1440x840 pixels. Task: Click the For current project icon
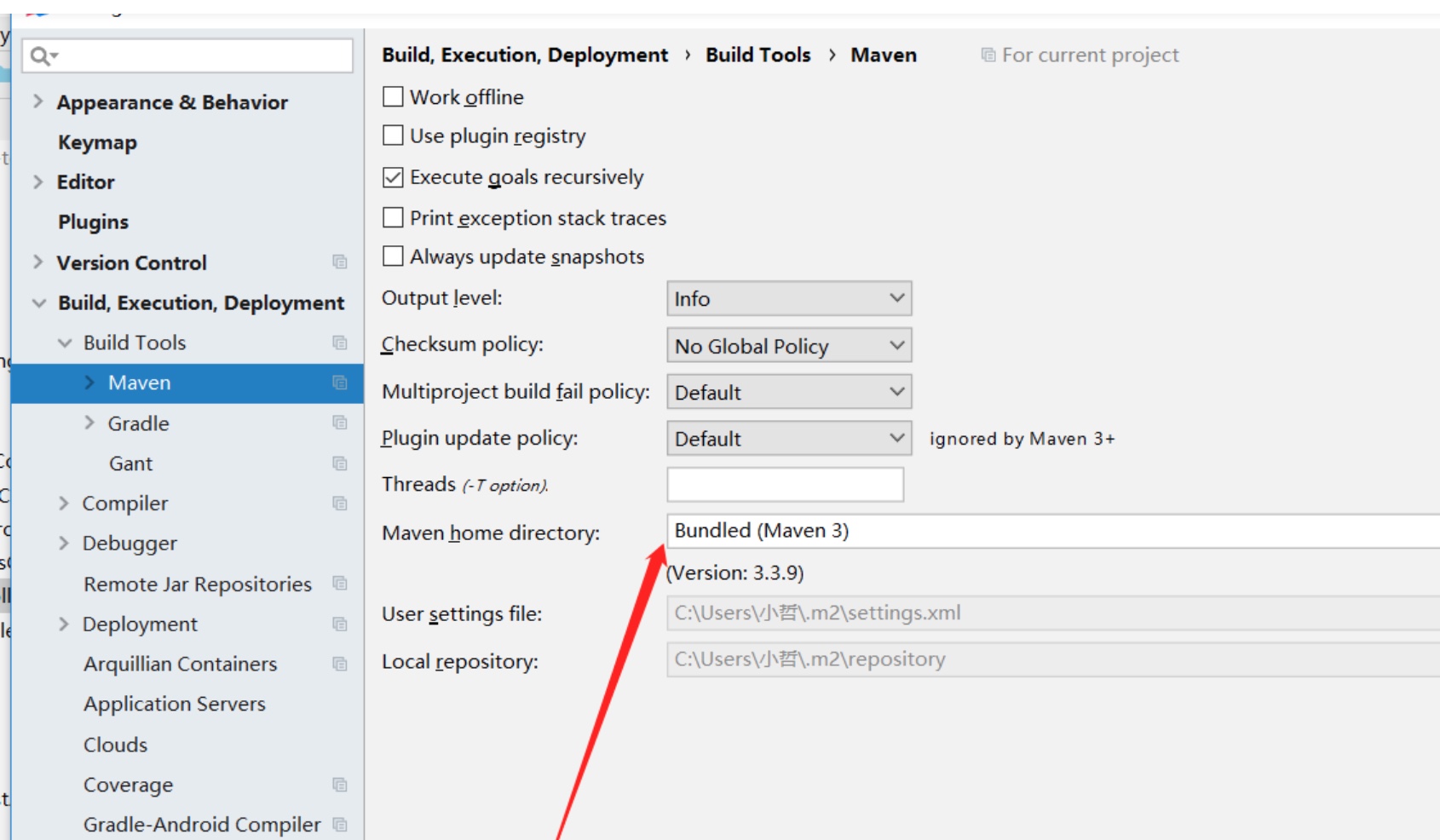tap(988, 55)
